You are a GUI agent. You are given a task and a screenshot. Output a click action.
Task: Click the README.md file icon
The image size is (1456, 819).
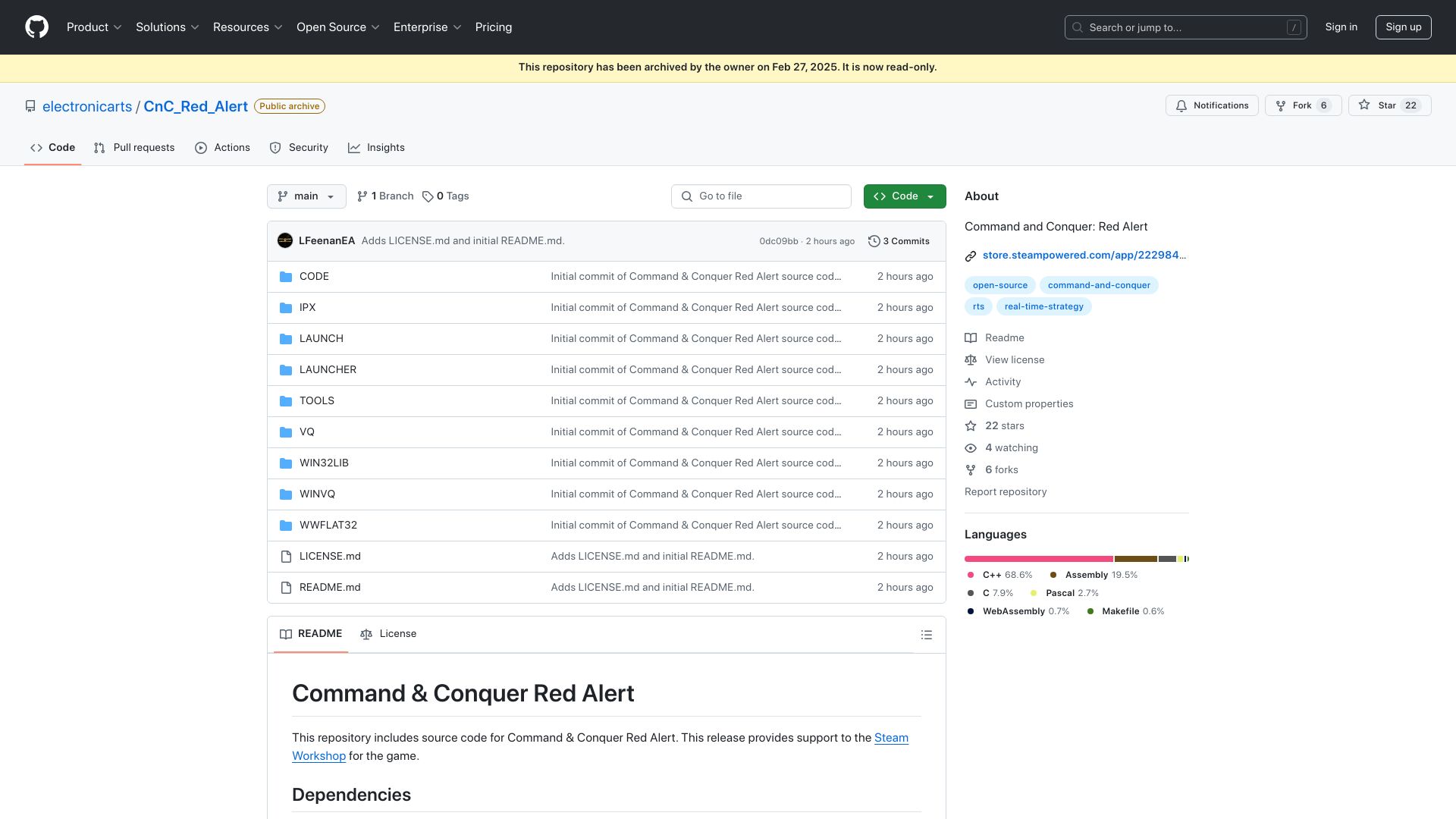[286, 588]
